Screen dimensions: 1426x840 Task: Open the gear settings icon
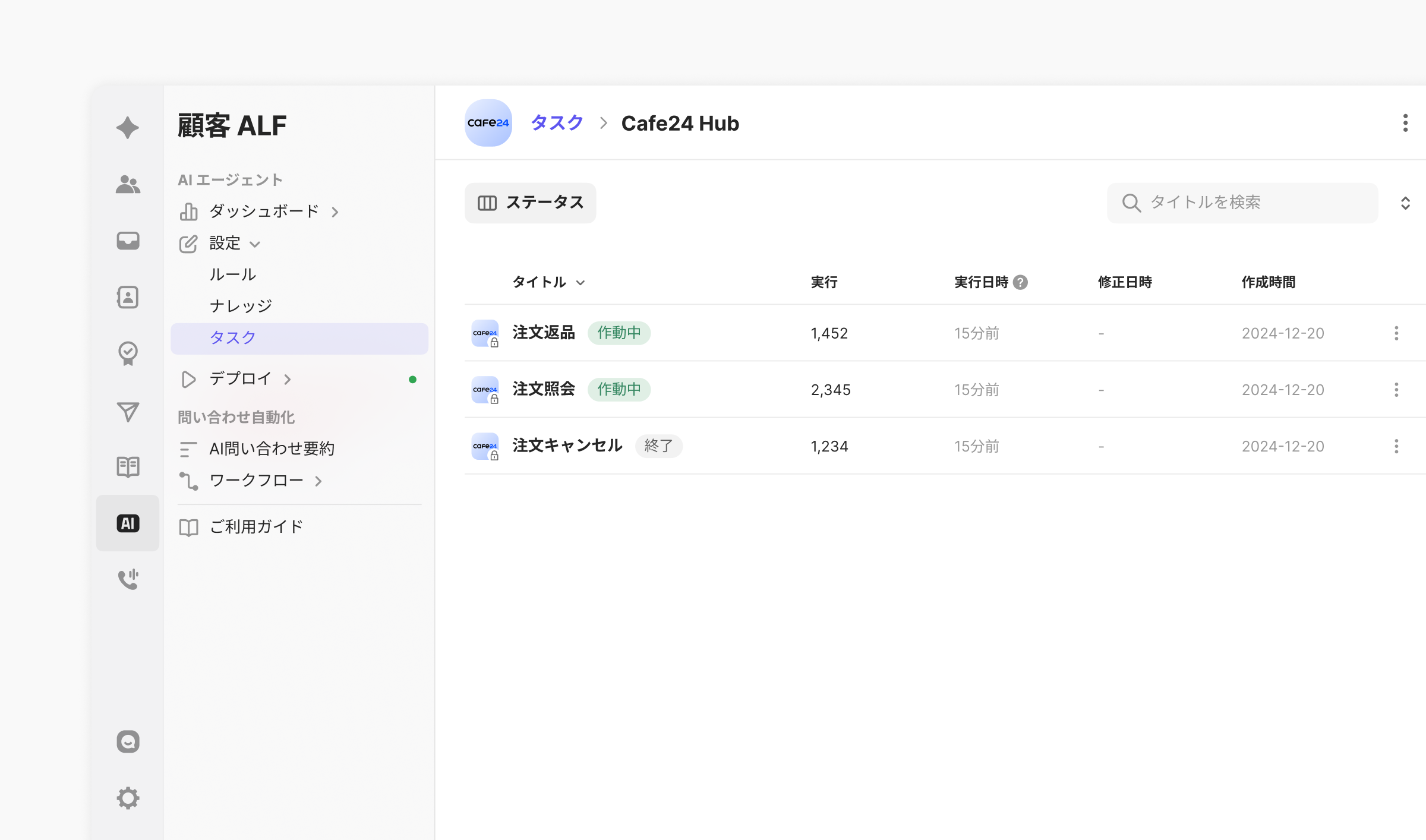pos(128,798)
